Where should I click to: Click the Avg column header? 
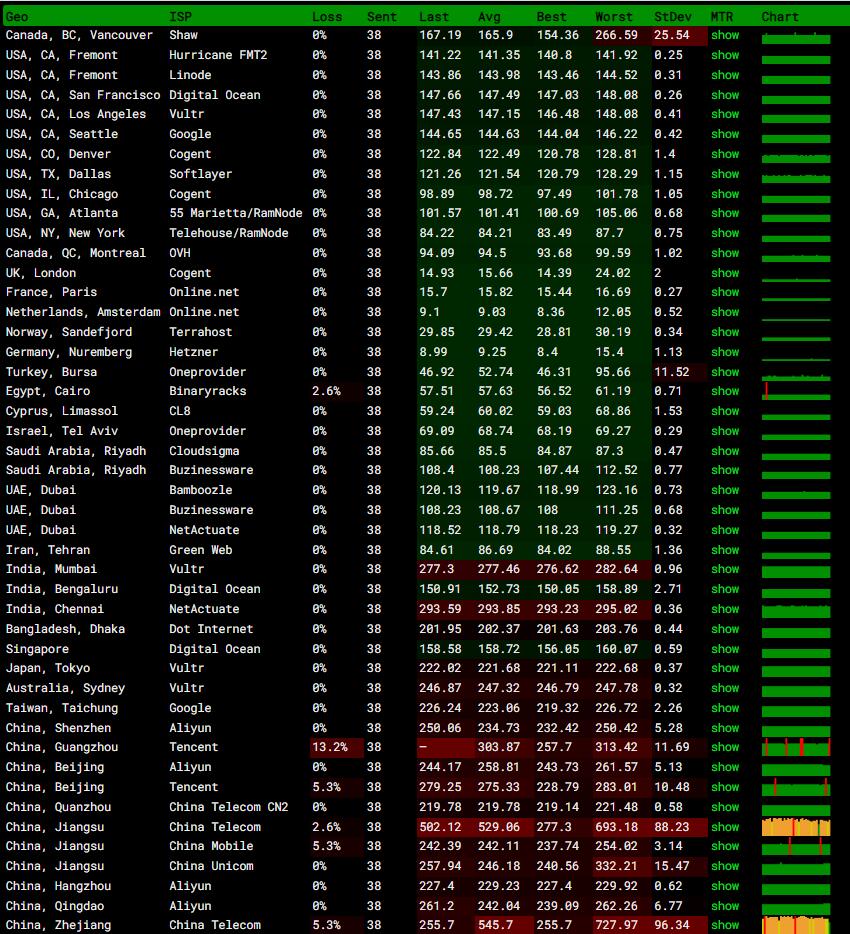pyautogui.click(x=489, y=17)
